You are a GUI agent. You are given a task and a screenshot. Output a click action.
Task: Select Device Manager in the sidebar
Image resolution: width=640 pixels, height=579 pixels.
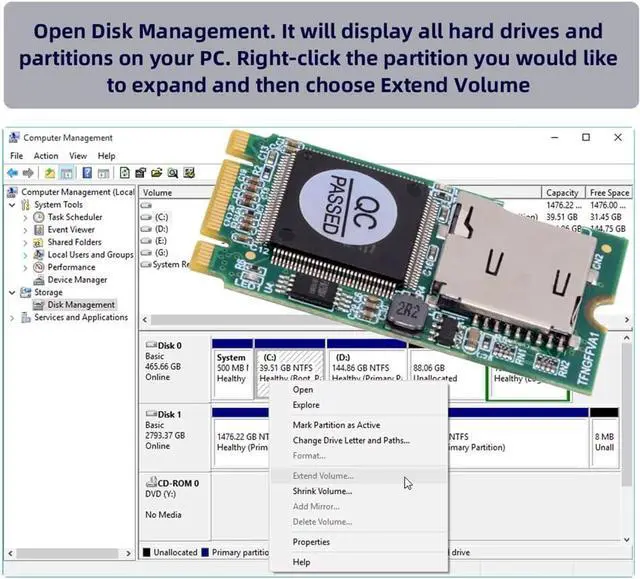77,280
